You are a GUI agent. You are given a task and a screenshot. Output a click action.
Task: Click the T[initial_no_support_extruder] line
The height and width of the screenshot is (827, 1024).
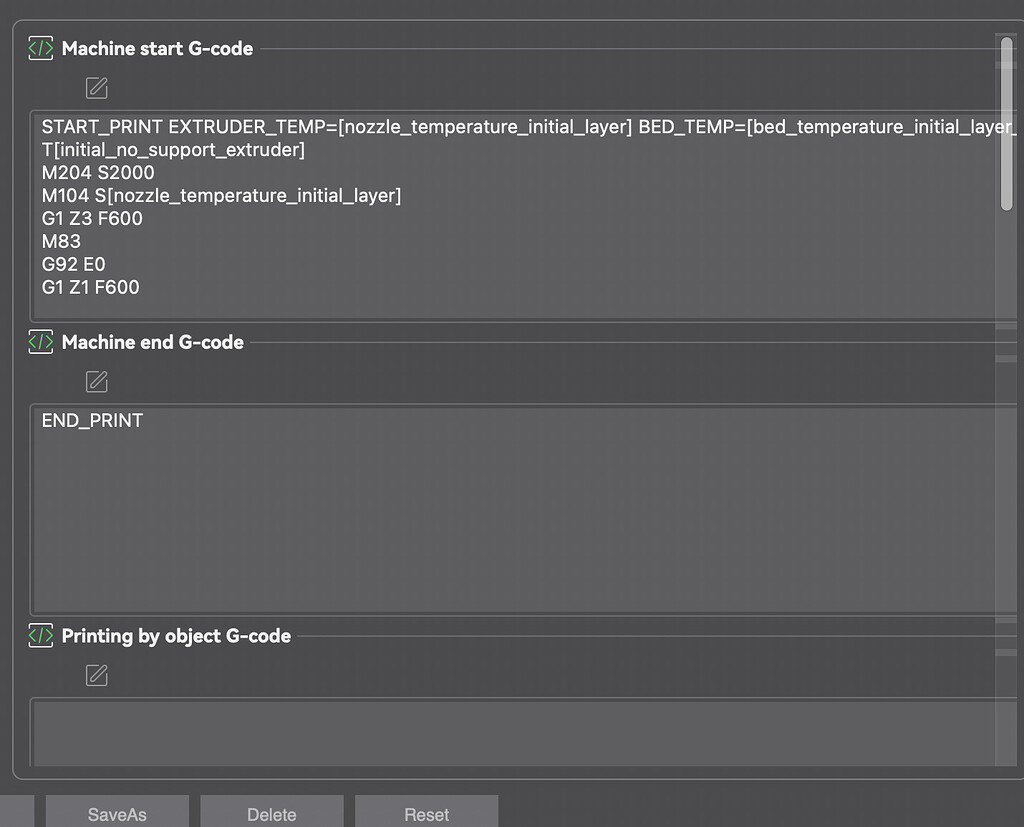(x=173, y=150)
